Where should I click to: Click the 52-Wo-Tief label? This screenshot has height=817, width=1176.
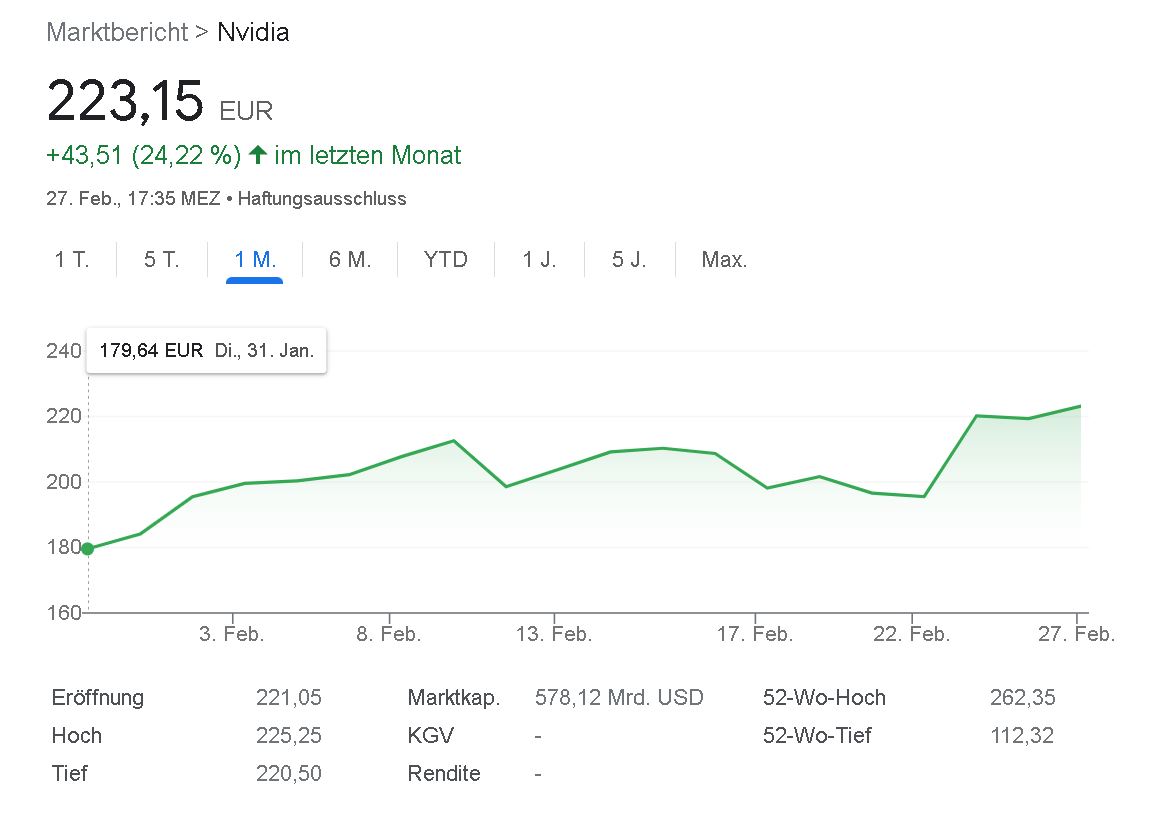point(818,736)
